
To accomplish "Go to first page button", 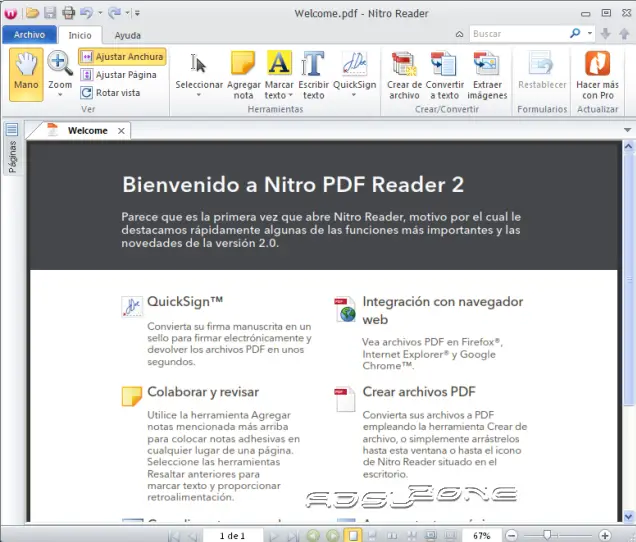I will (174, 536).
